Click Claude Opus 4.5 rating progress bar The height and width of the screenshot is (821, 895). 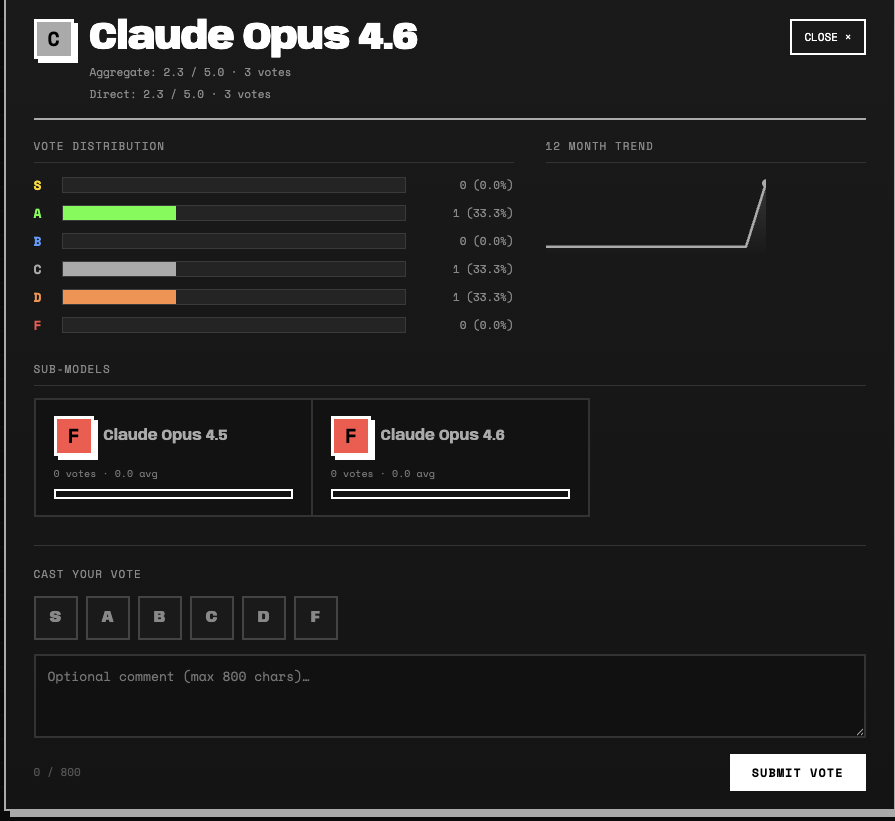point(174,494)
